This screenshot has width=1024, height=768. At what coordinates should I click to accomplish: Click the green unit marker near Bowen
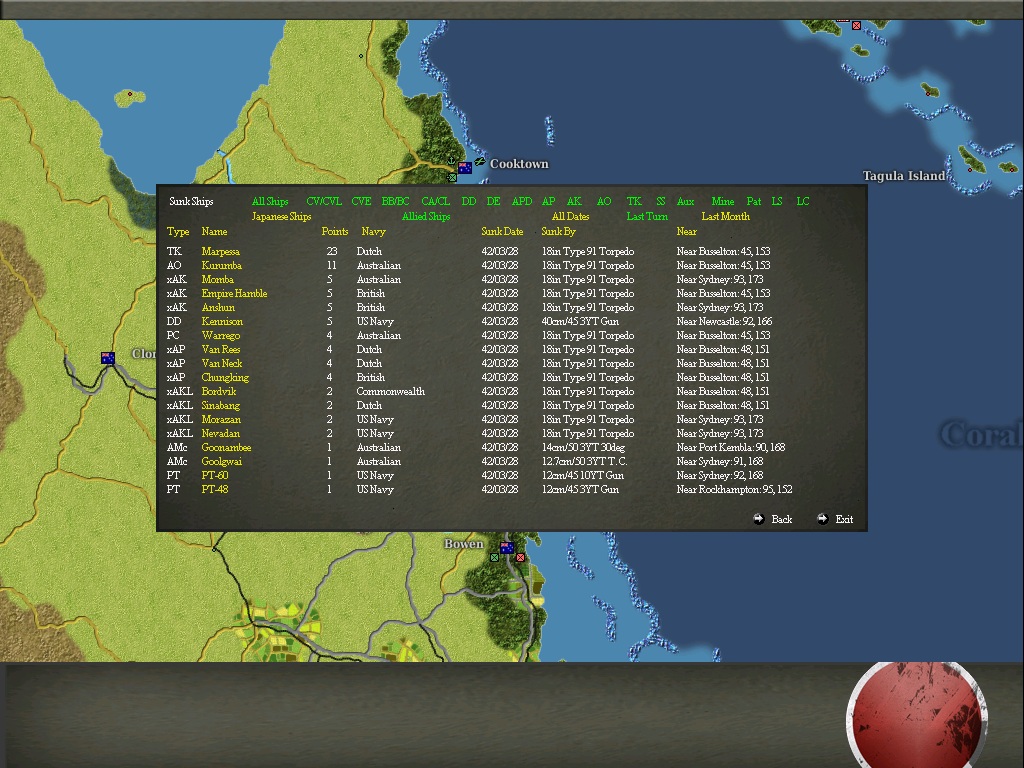pos(494,558)
